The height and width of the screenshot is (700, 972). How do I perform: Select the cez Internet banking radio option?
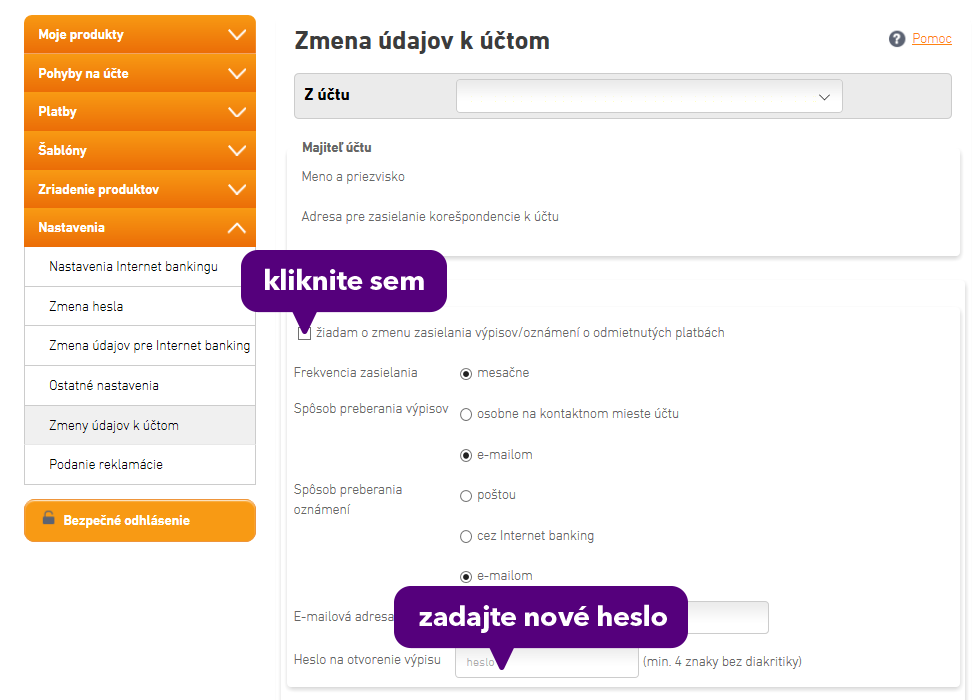tap(466, 536)
